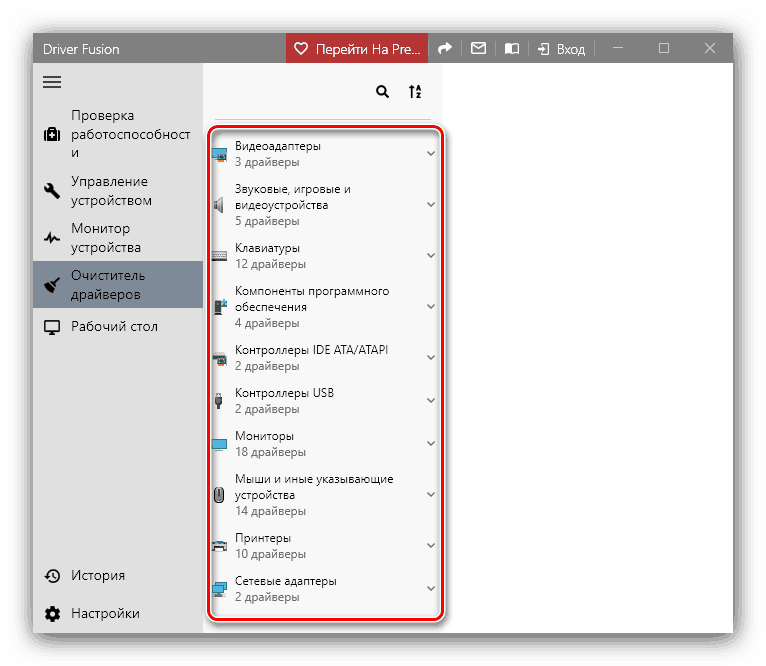The image size is (766, 666).
Task: Click the 4 драйверы count text
Action: (267, 323)
